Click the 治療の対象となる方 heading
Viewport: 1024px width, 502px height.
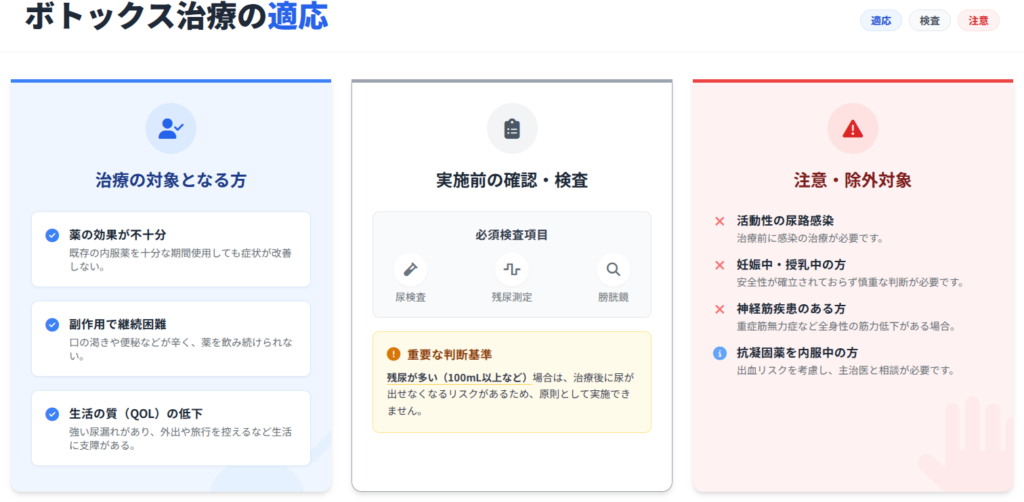(x=171, y=181)
